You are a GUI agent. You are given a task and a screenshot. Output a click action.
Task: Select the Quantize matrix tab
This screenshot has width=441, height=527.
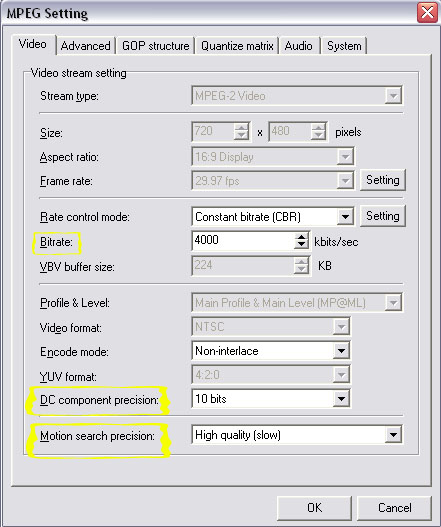pos(237,46)
